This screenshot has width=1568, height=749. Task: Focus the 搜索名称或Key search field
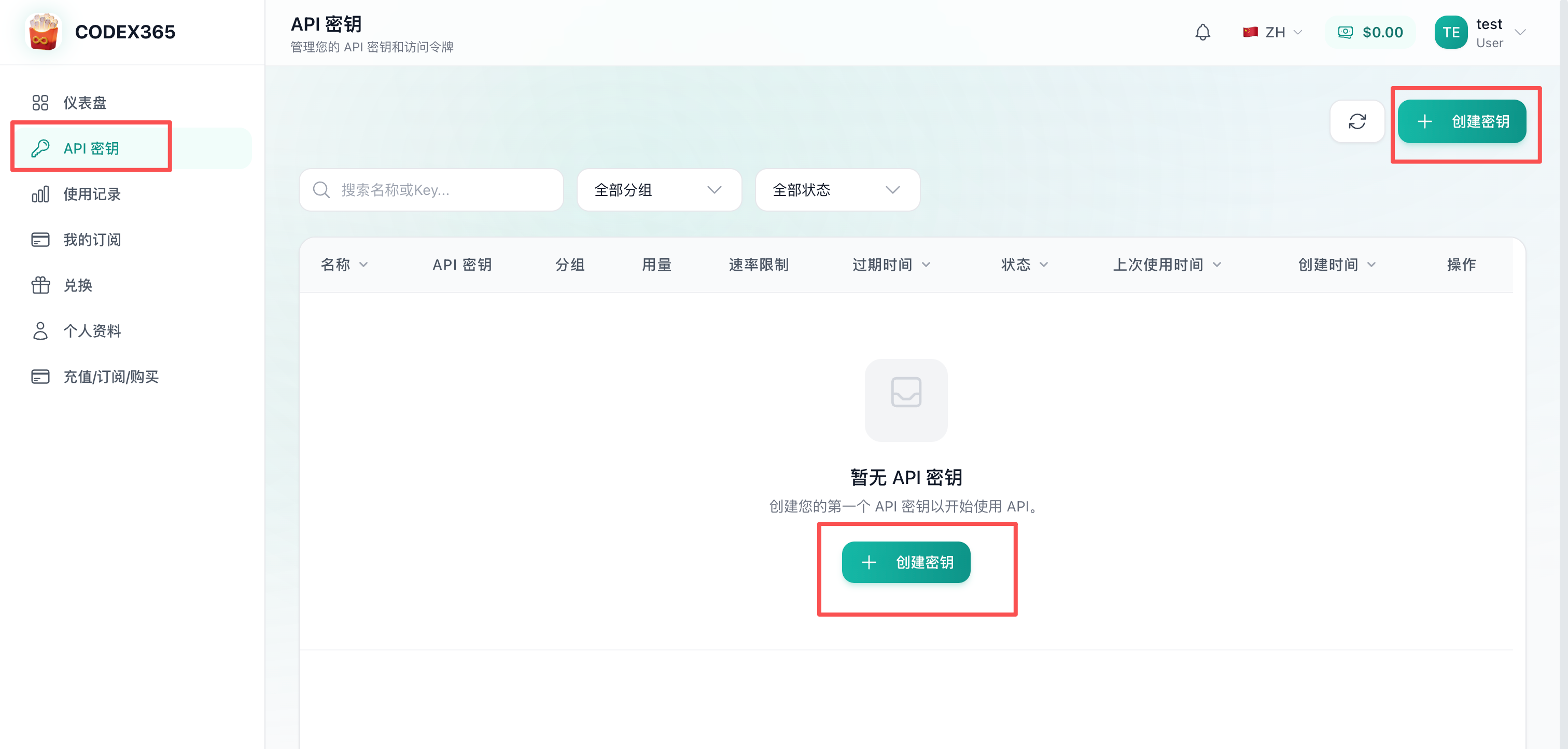coord(431,190)
